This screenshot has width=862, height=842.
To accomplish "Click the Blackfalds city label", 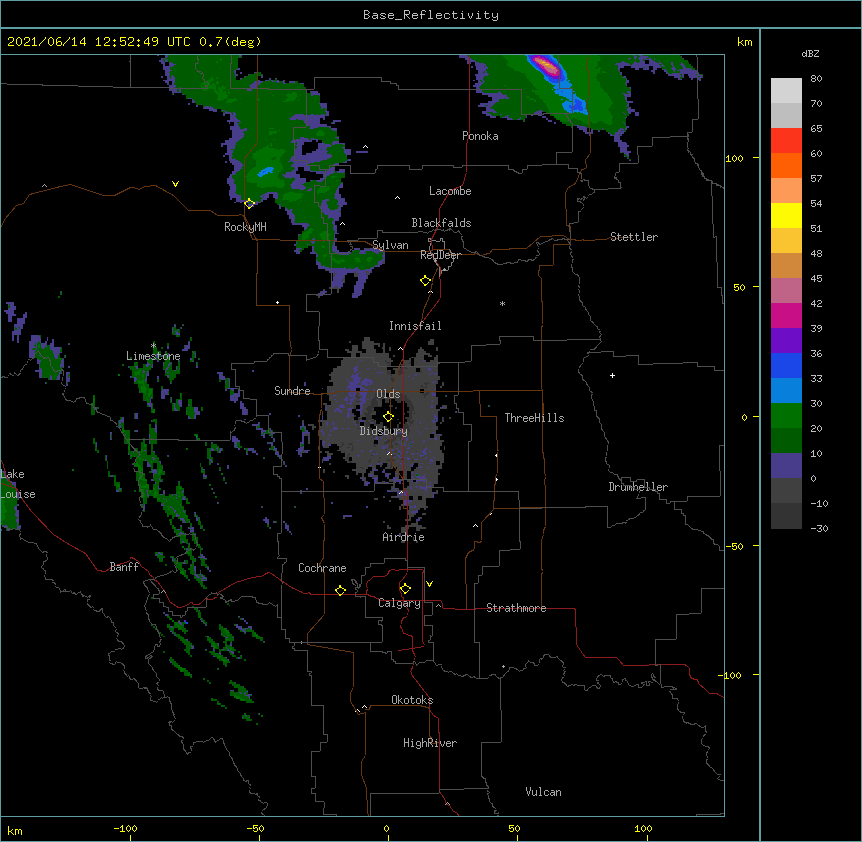I will (441, 223).
